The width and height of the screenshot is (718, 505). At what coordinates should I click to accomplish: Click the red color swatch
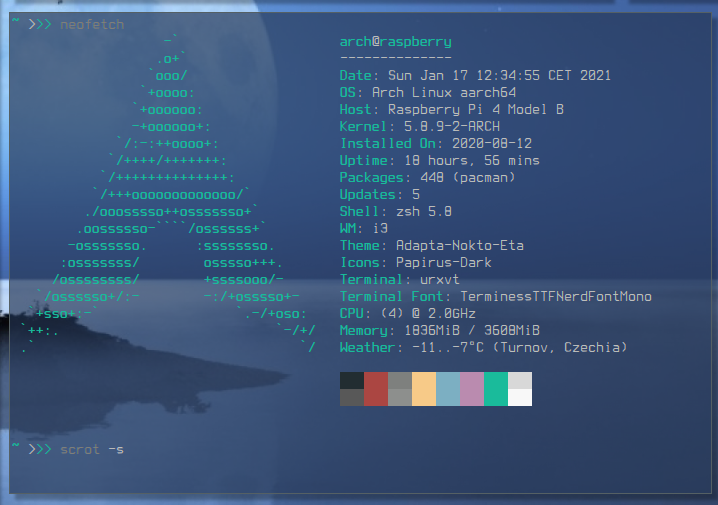tap(376, 389)
